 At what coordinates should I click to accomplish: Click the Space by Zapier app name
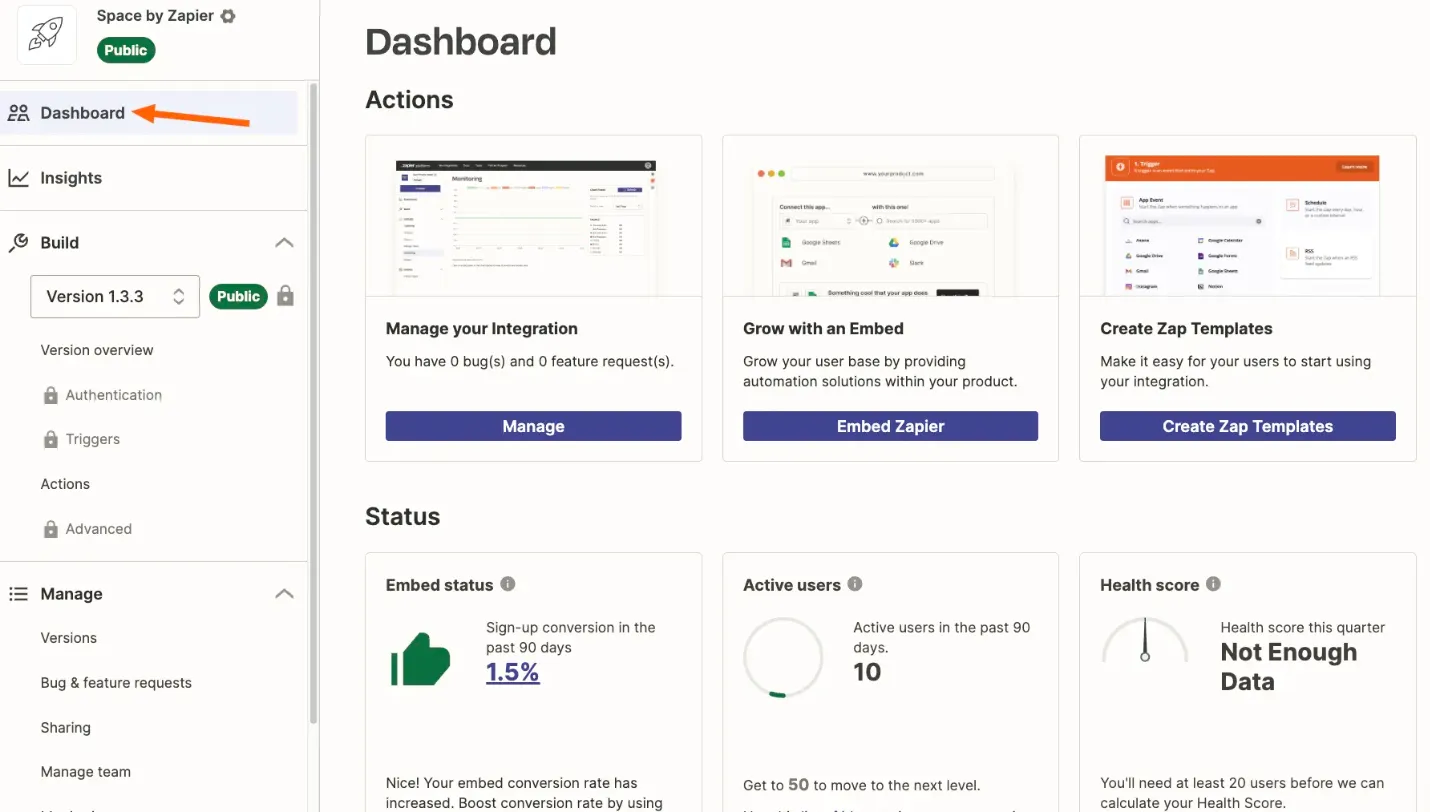point(155,16)
